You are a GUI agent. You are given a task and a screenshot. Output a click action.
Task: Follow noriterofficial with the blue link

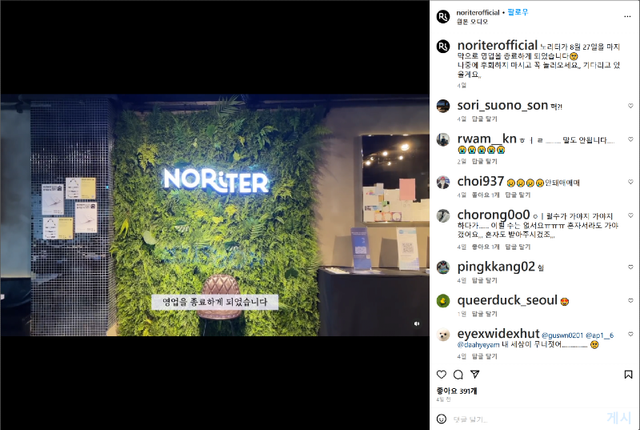coord(518,12)
